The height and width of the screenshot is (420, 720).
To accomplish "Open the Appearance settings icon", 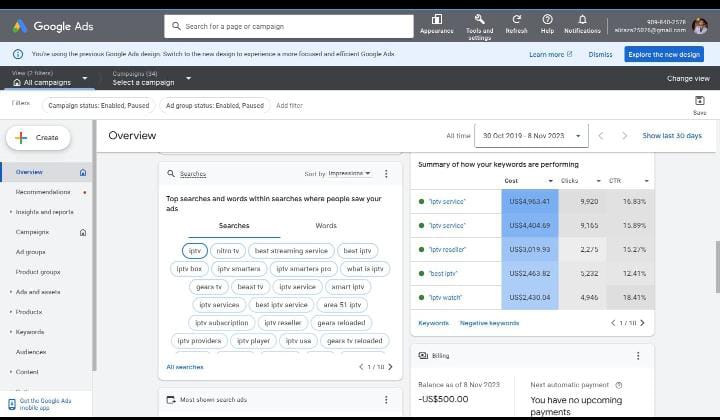I will point(437,19).
